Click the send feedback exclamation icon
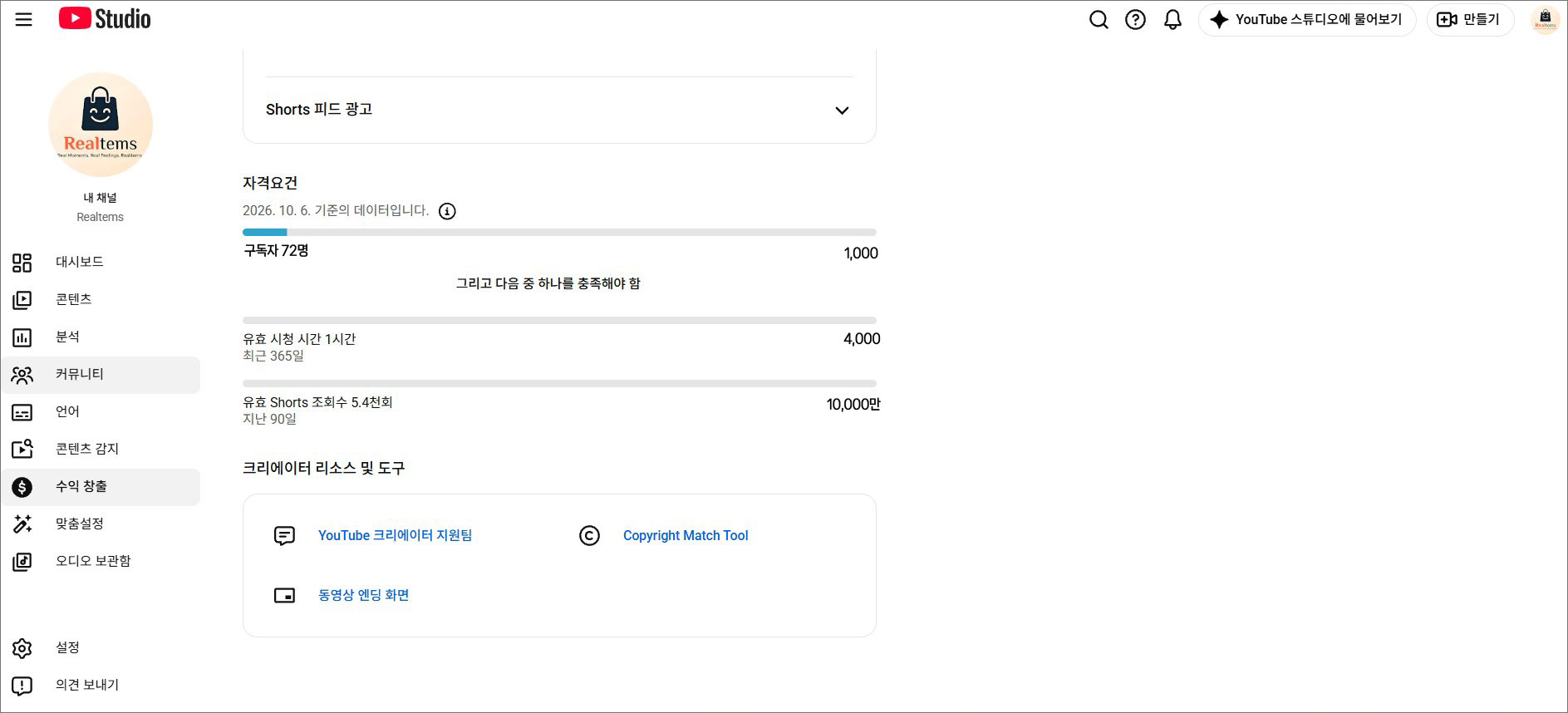This screenshot has width=1568, height=713. [22, 686]
